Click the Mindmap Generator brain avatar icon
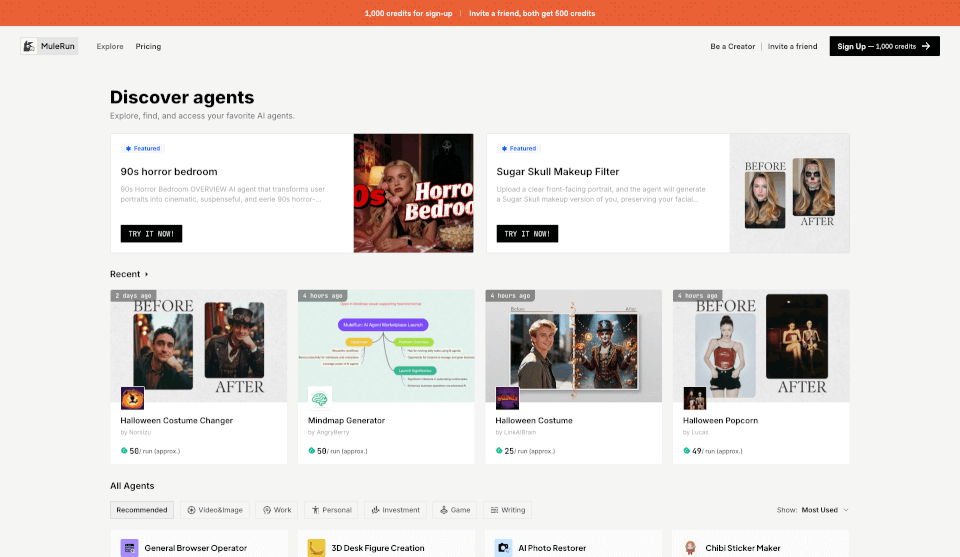 (320, 398)
